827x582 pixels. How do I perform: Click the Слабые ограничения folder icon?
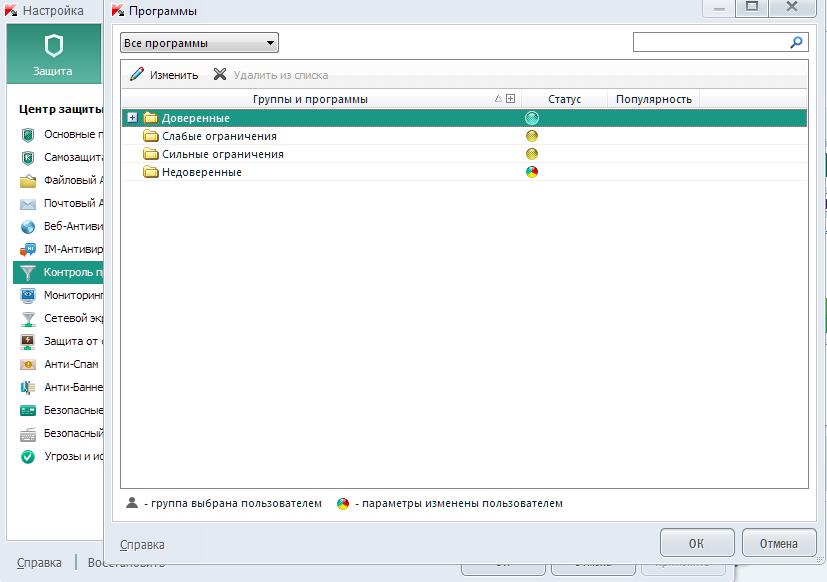151,136
